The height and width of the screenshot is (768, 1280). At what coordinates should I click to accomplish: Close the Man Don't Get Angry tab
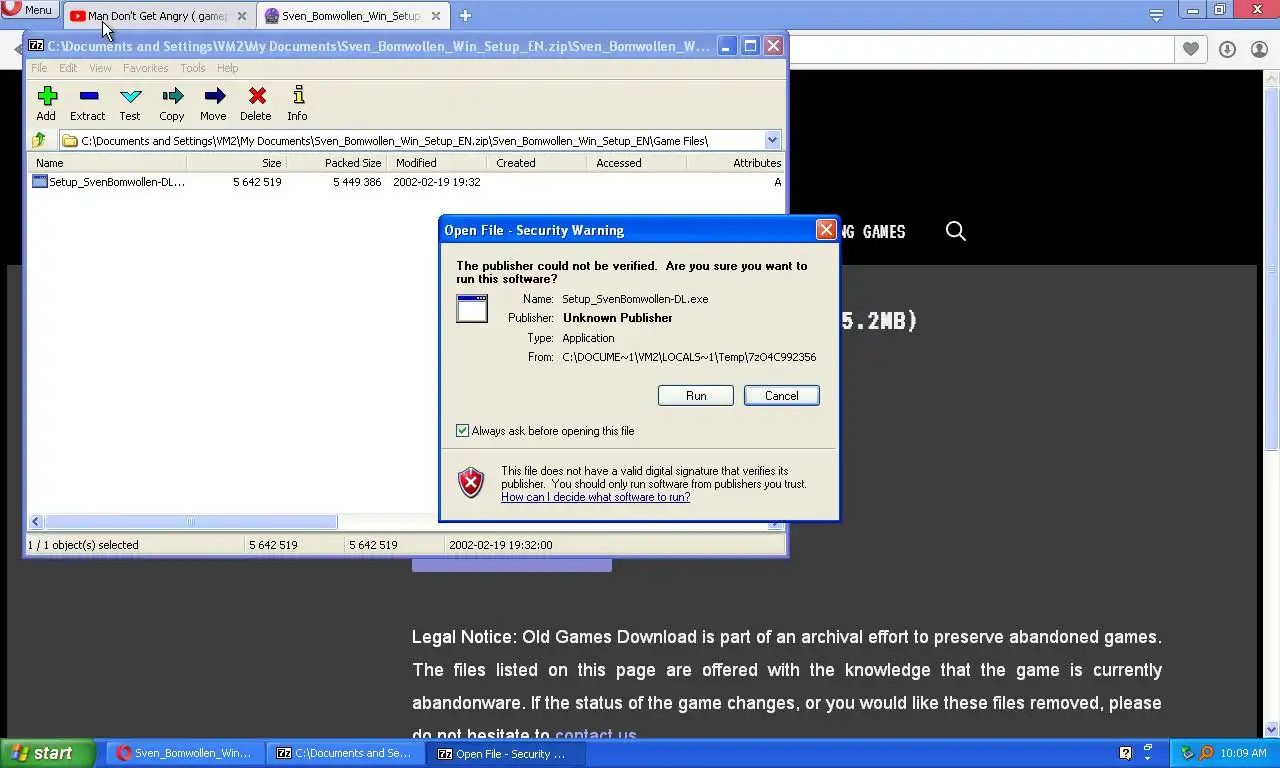coord(241,16)
